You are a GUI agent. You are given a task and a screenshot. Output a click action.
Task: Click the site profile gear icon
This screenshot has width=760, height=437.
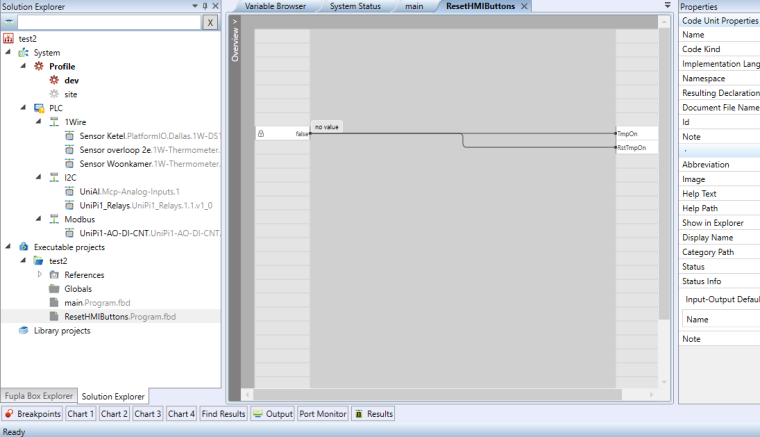(55, 94)
